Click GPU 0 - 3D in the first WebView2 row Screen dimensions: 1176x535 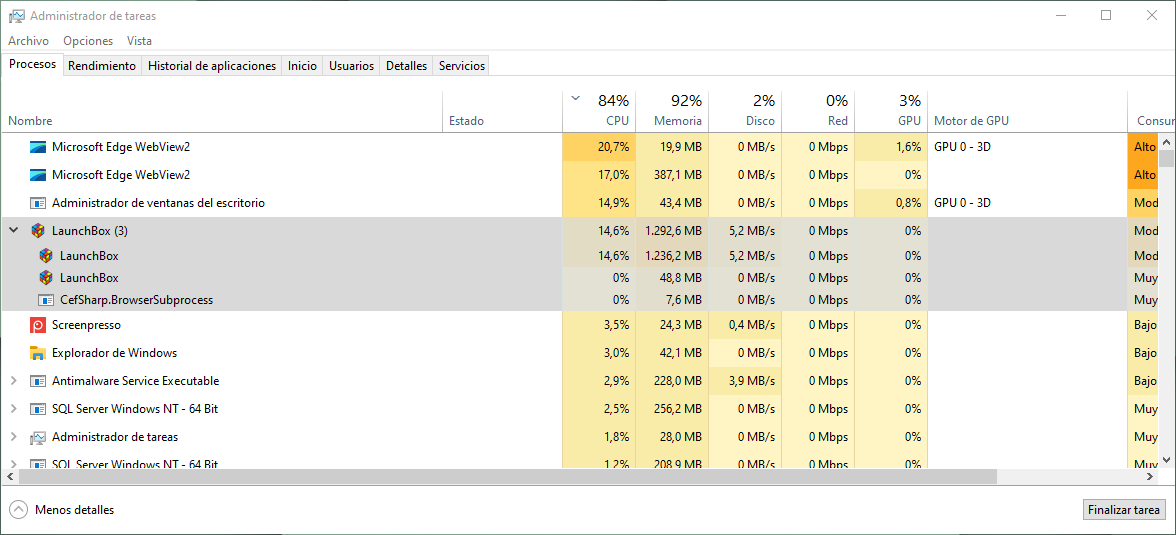962,147
